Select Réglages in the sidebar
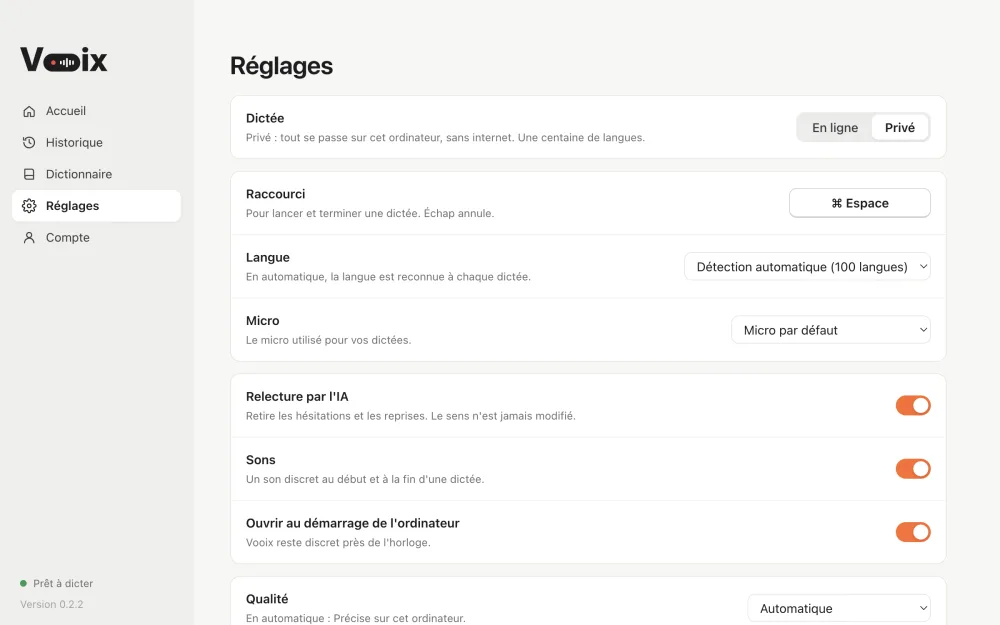Screen dimensions: 1000x625 point(96,206)
